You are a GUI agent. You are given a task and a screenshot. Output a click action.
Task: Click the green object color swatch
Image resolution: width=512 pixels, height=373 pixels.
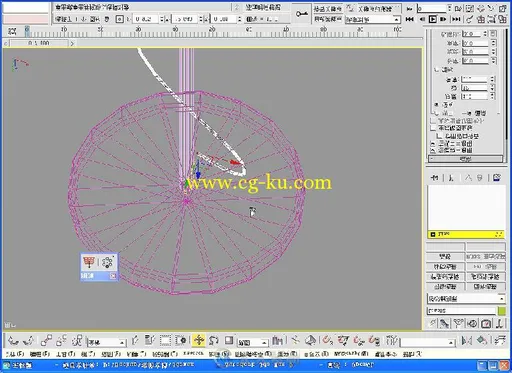(501, 311)
